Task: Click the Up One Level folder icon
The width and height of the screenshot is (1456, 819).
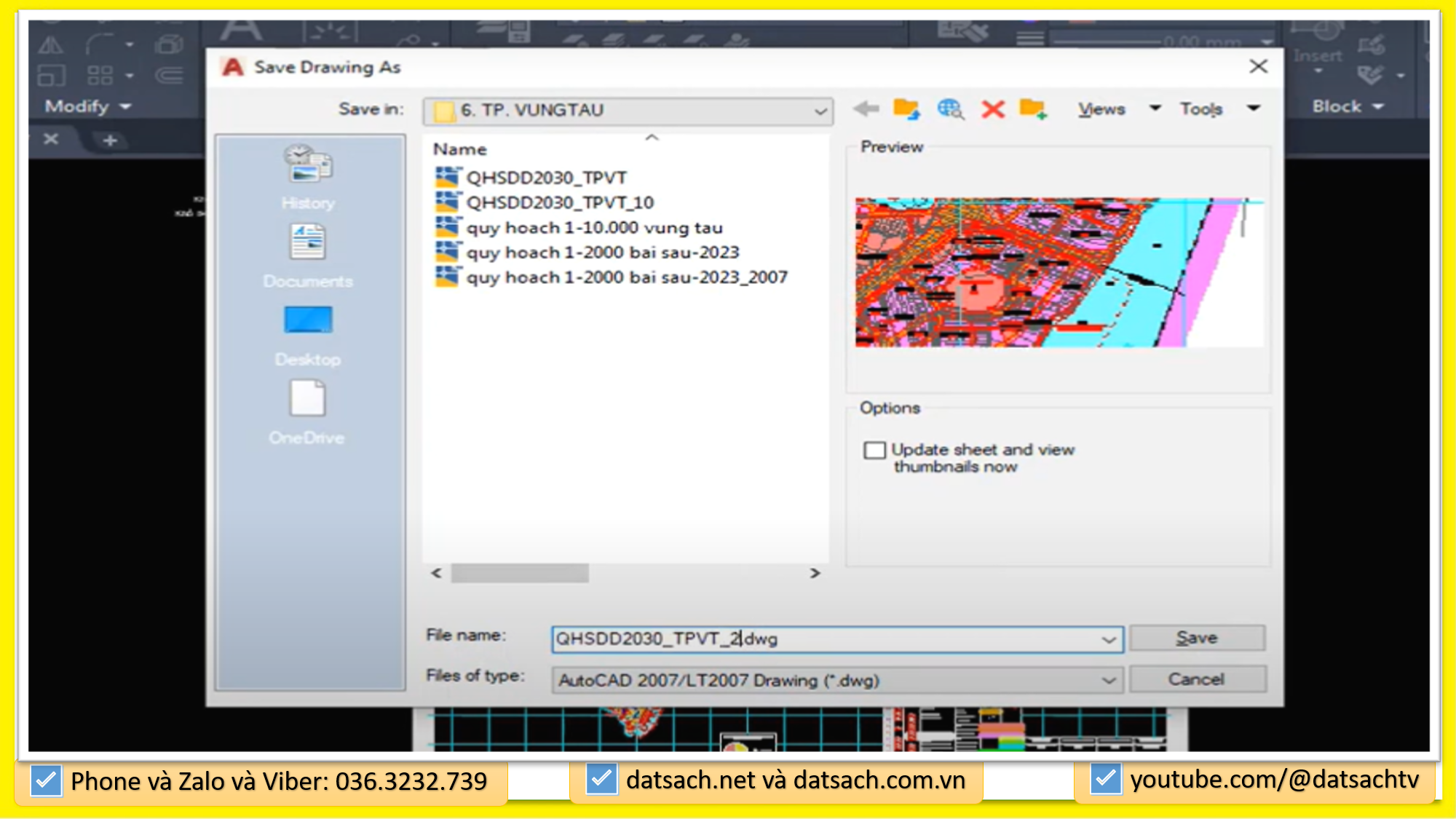Action: coord(907,108)
